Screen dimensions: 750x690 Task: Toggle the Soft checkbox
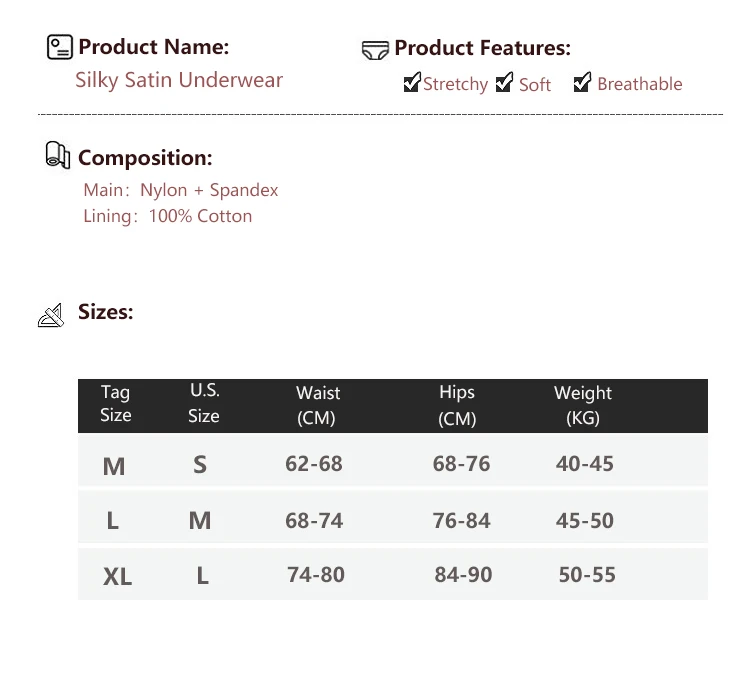[x=505, y=83]
